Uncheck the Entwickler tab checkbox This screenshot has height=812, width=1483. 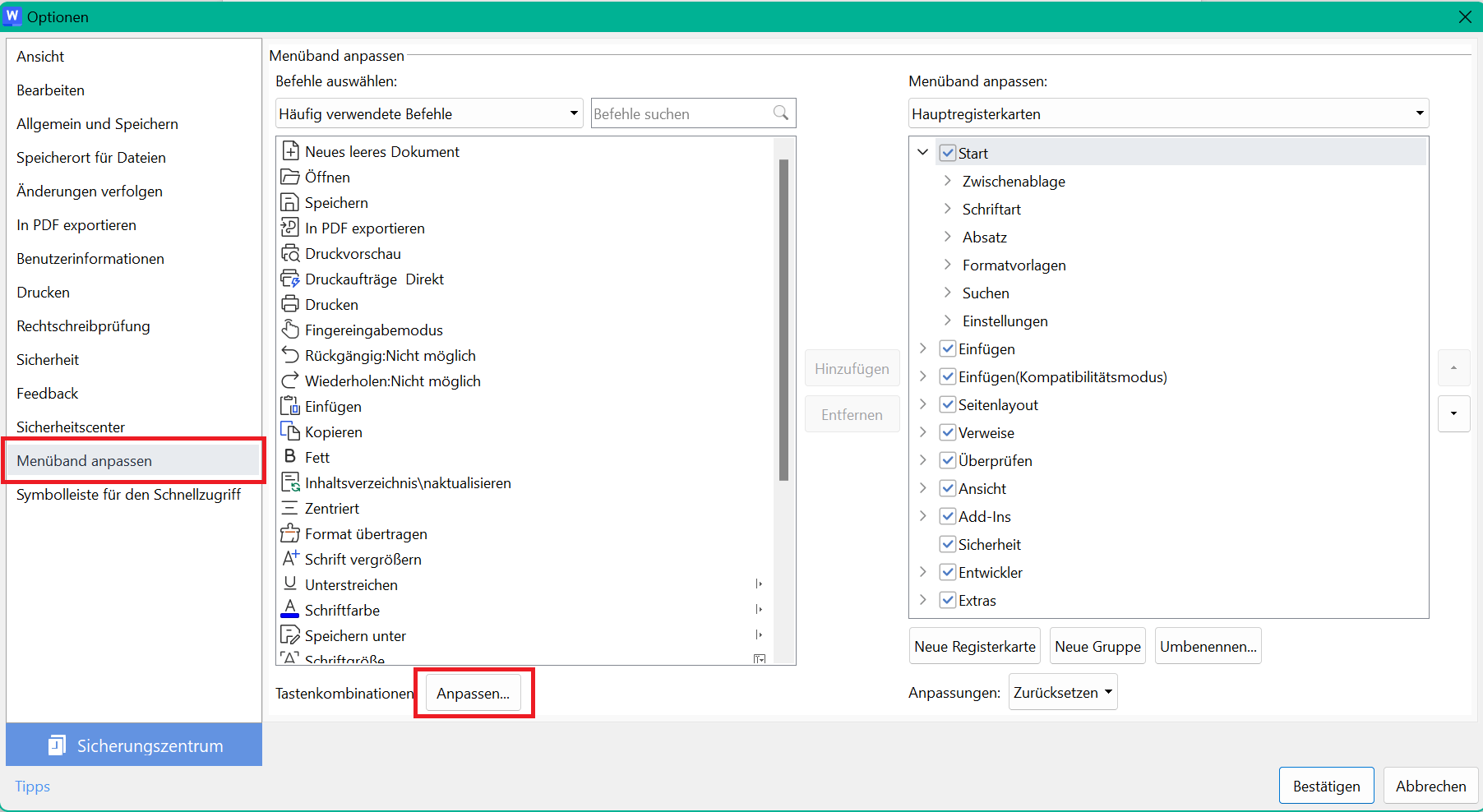[x=948, y=573]
